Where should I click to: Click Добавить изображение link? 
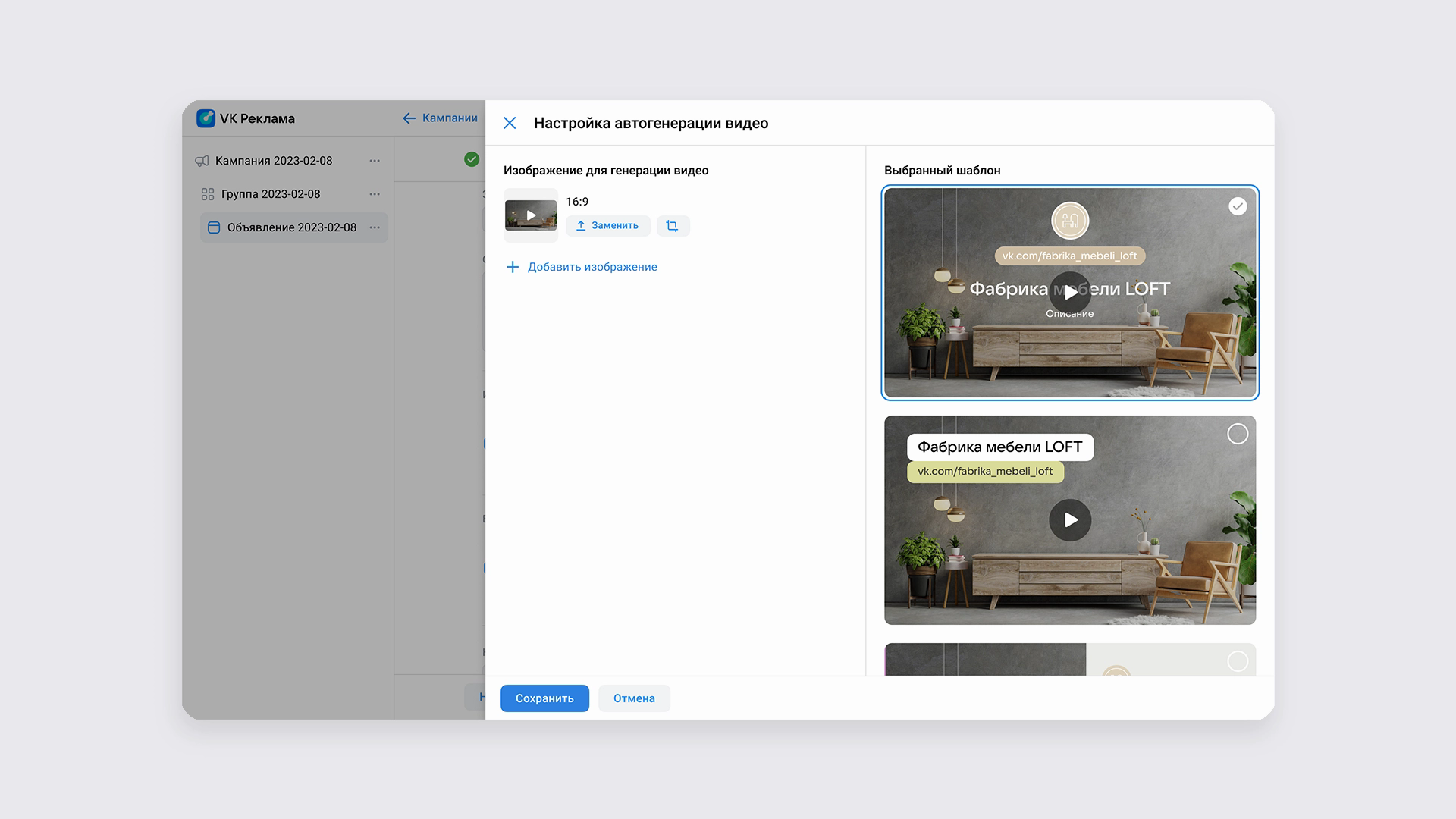592,267
